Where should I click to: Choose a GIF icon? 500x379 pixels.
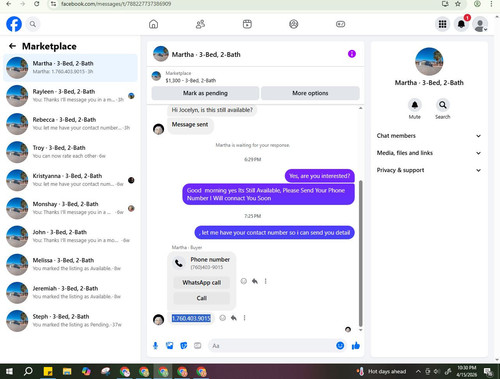pos(197,346)
